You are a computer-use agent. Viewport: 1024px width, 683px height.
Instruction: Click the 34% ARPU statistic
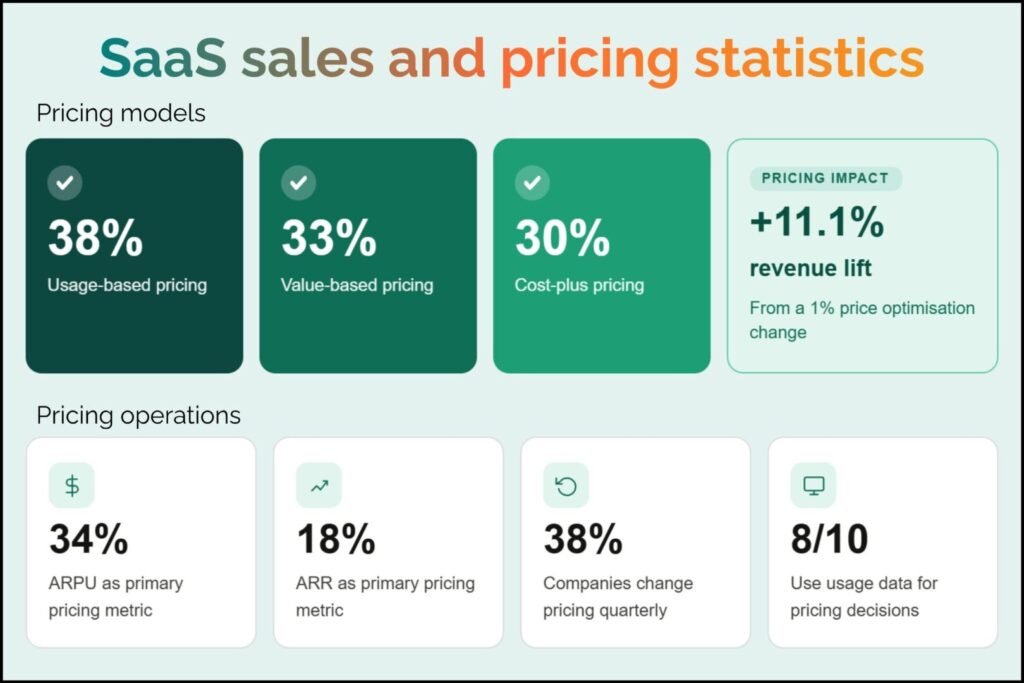coord(89,540)
